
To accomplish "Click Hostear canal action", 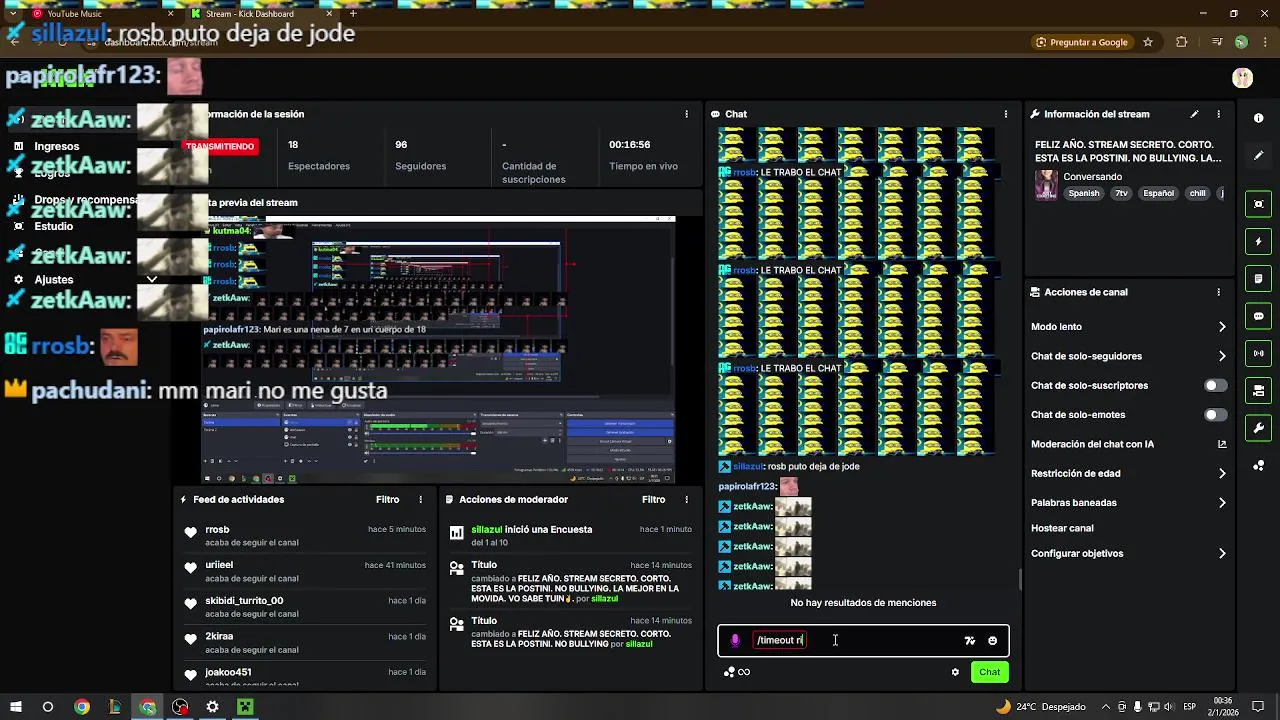I will (x=1062, y=528).
